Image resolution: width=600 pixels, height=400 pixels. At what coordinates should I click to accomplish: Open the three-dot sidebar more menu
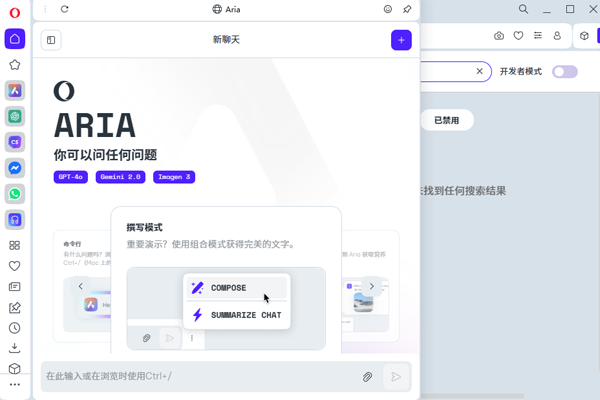tap(15, 385)
